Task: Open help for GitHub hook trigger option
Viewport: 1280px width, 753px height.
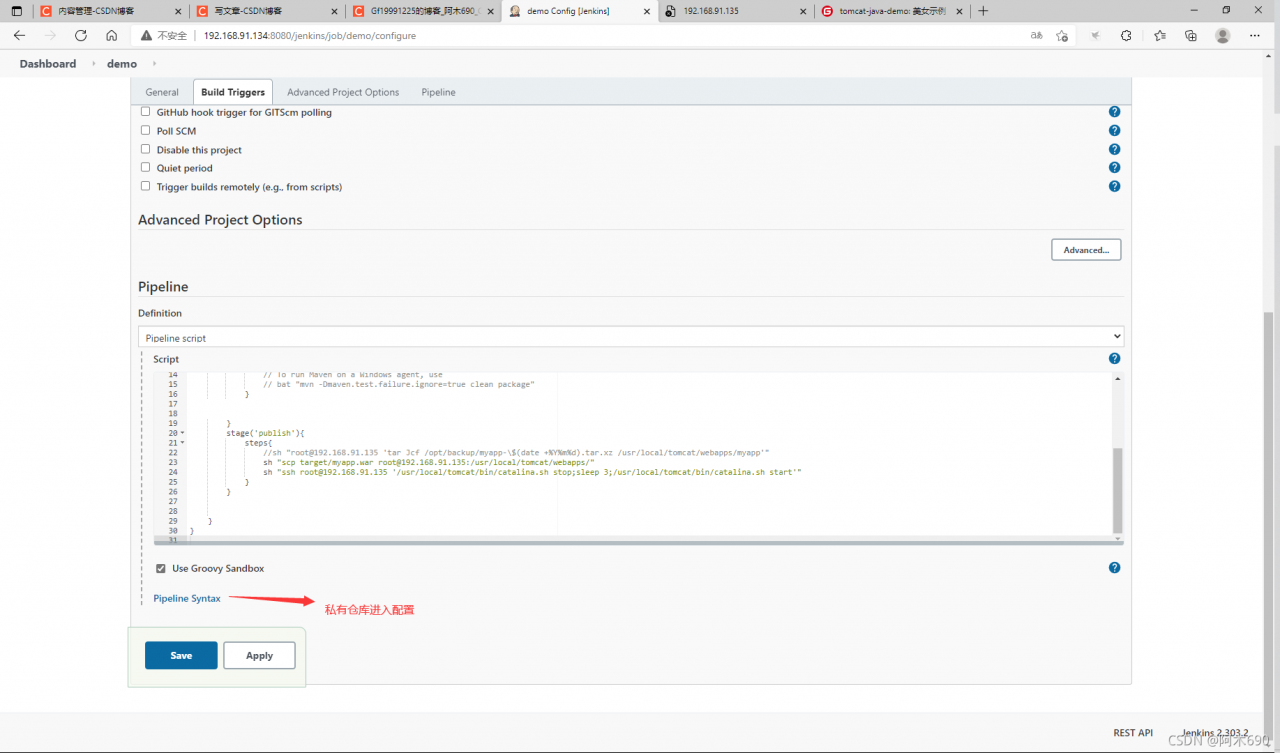Action: click(1114, 112)
